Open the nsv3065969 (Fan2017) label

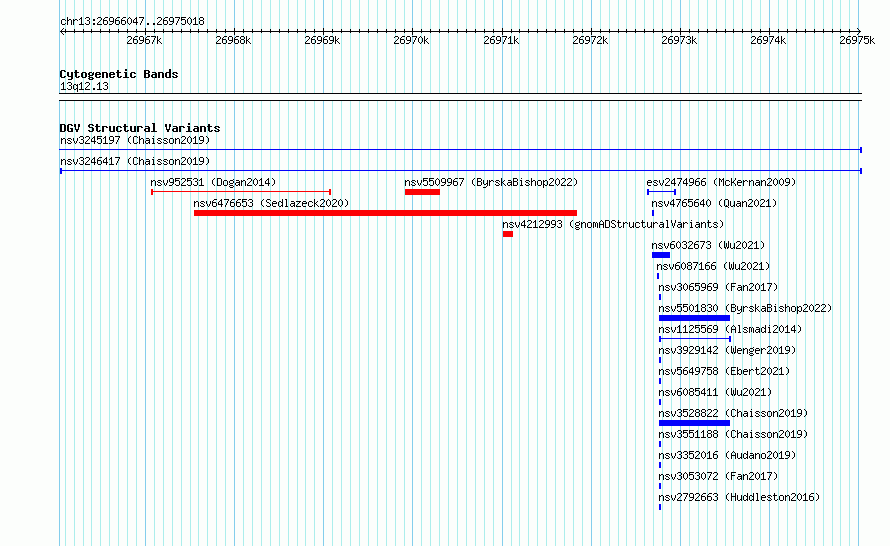[718, 287]
